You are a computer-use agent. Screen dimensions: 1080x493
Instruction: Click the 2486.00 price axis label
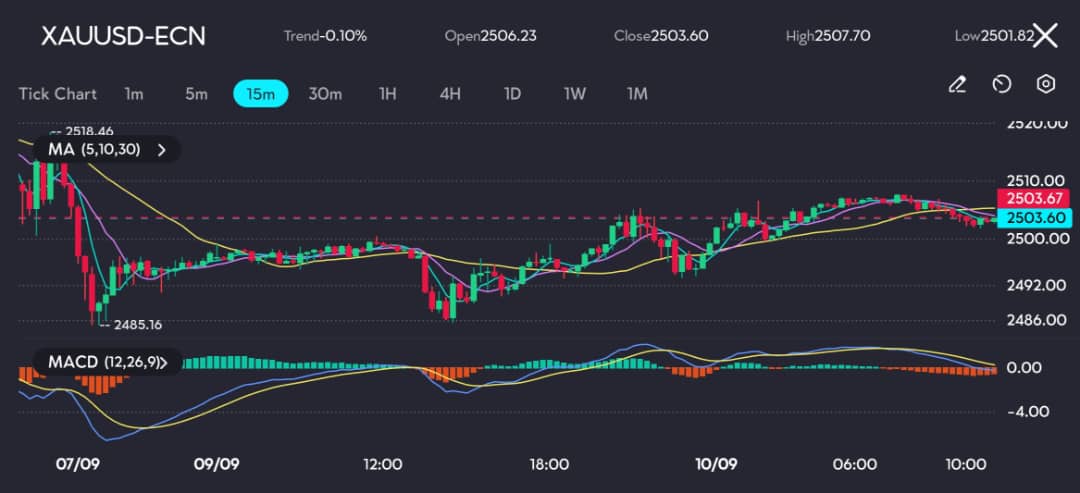(x=1037, y=320)
